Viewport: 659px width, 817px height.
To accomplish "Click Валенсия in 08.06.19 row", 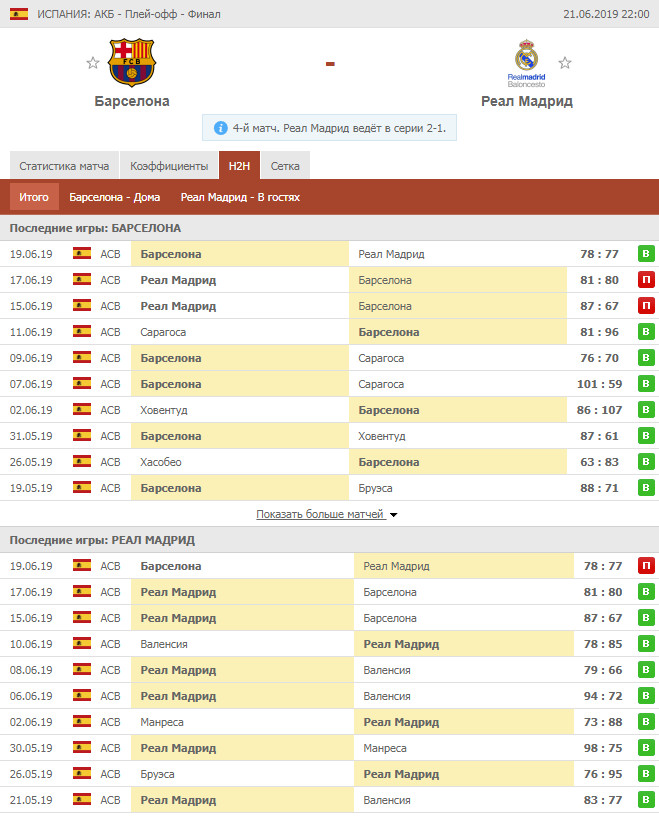I will pos(387,670).
